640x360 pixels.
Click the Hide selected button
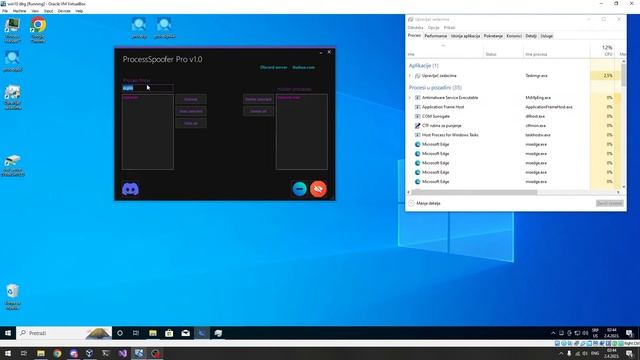click(x=191, y=111)
